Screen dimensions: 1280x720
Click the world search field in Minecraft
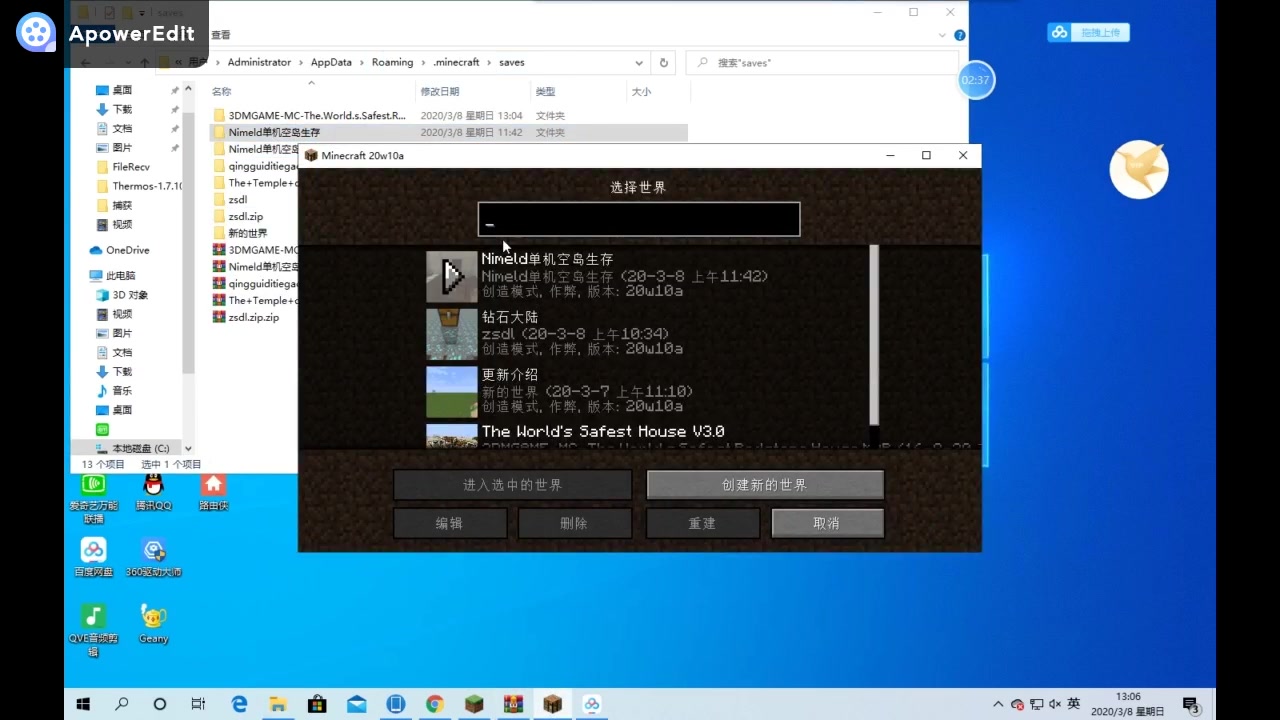pyautogui.click(x=638, y=219)
